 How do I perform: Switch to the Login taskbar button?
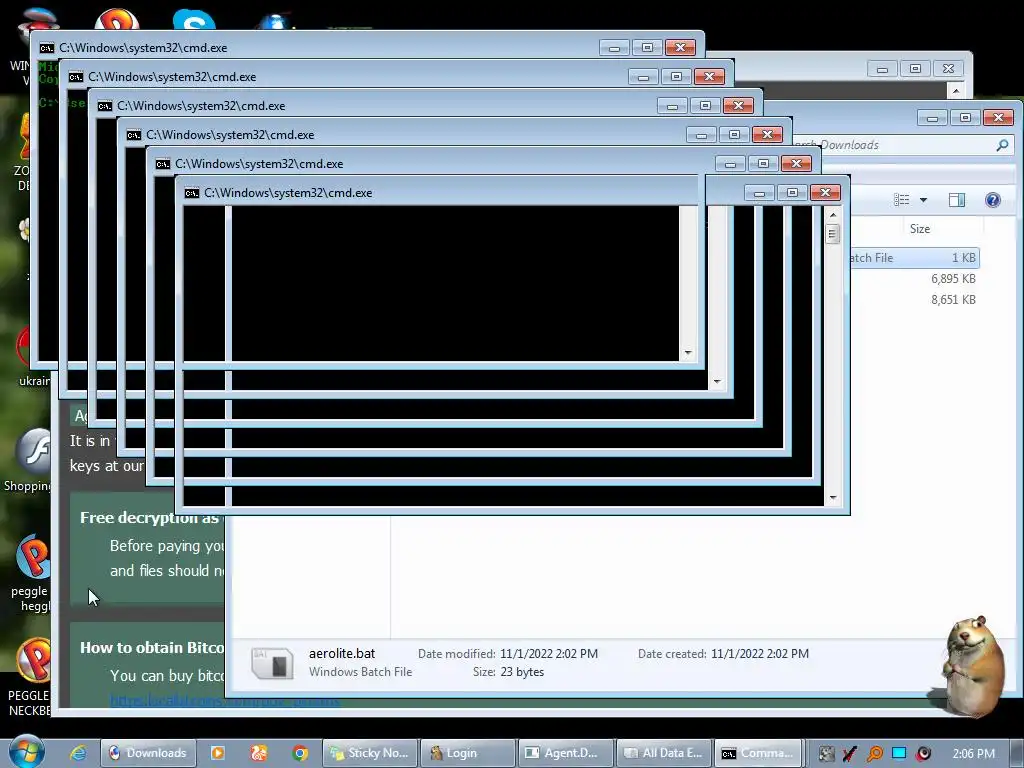(x=468, y=753)
